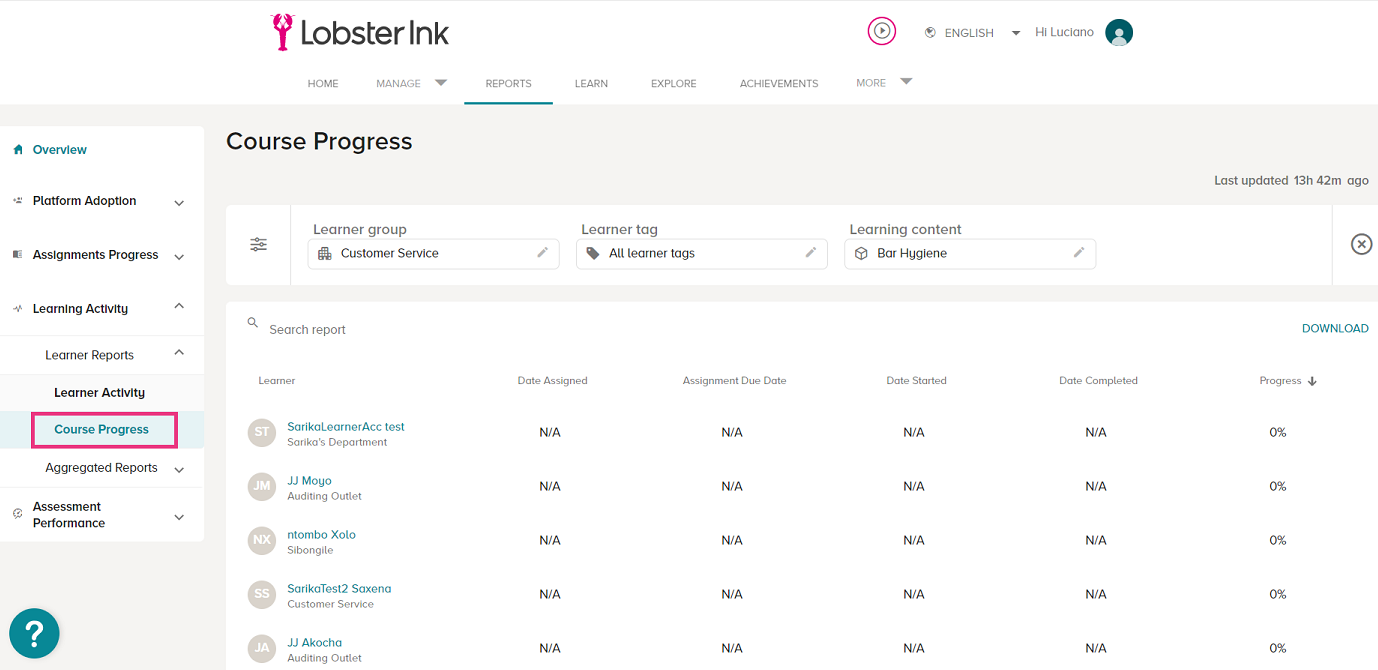Open the SarikaLearnerAcc test learner link
Viewport: 1378px width, 670px height.
(x=346, y=427)
